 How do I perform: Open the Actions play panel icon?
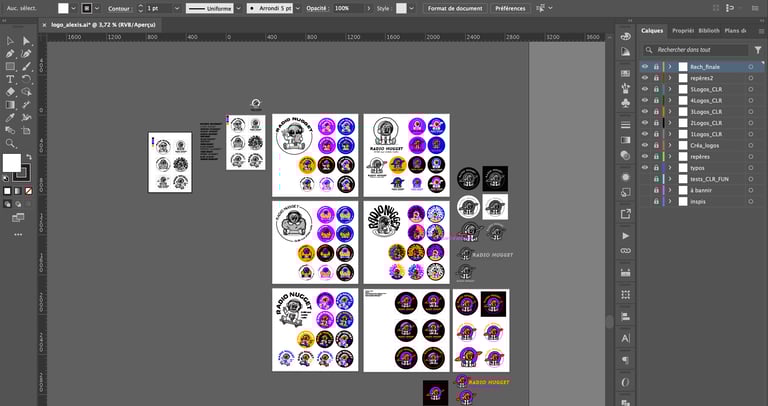625,236
